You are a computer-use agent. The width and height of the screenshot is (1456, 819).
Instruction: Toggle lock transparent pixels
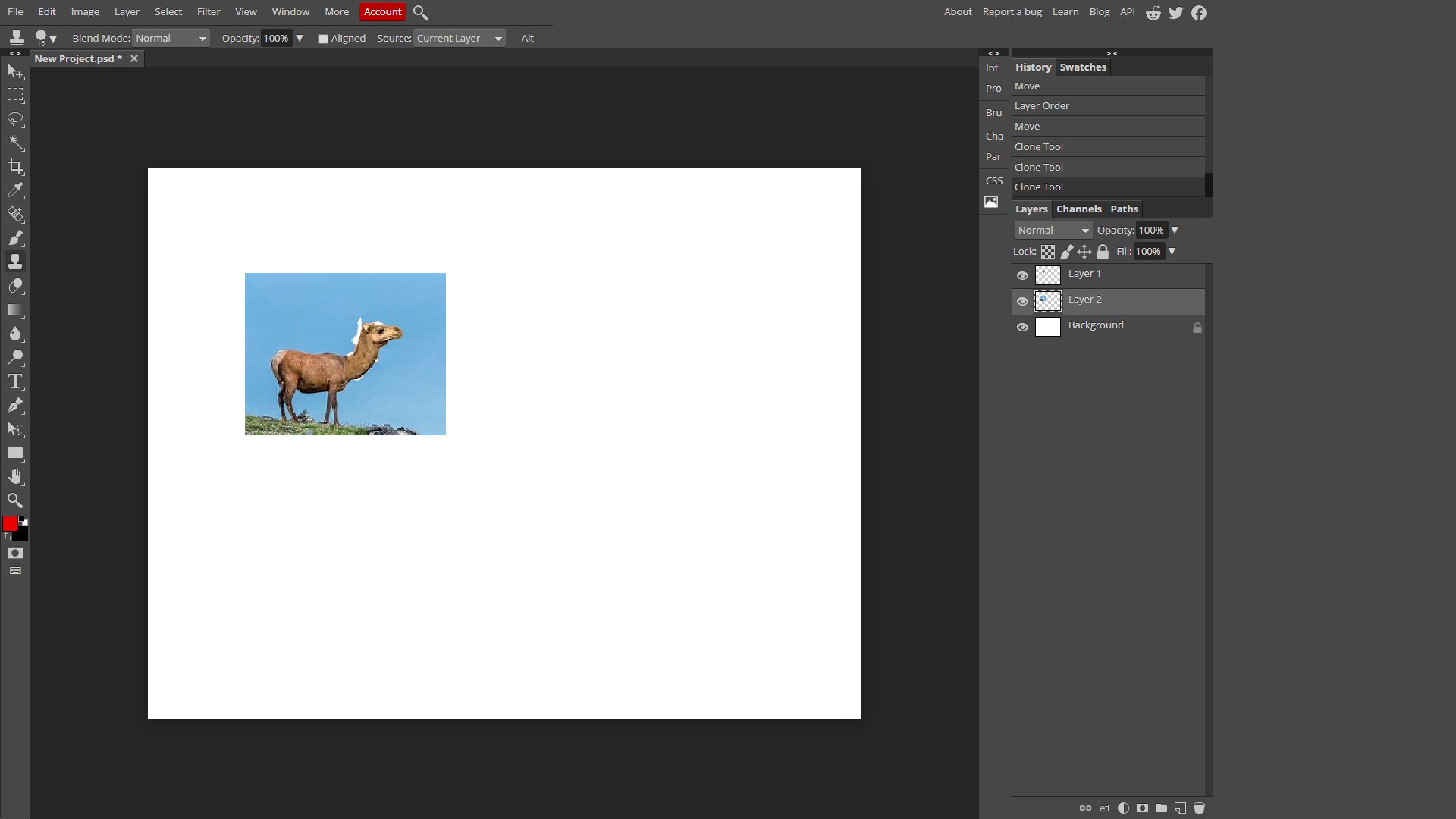point(1048,252)
